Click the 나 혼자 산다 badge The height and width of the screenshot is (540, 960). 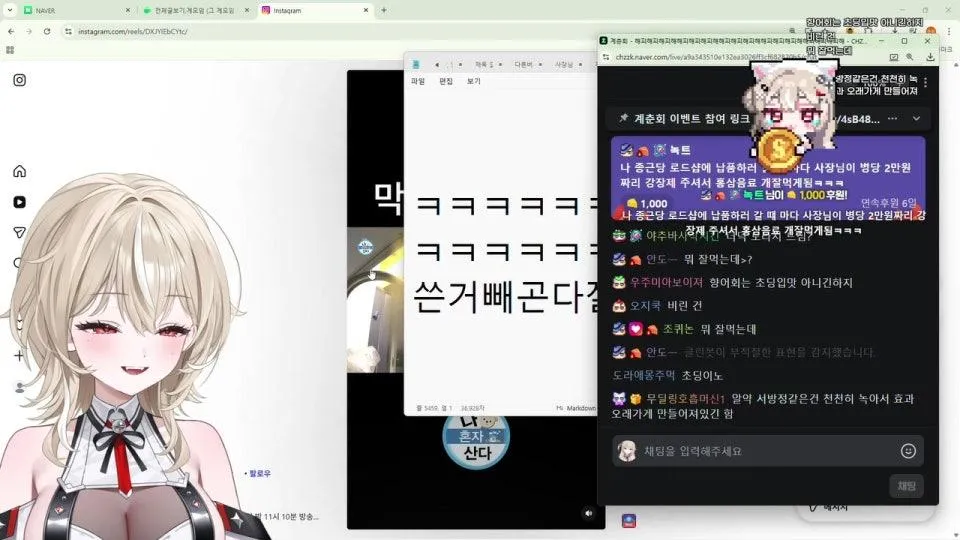click(x=476, y=440)
